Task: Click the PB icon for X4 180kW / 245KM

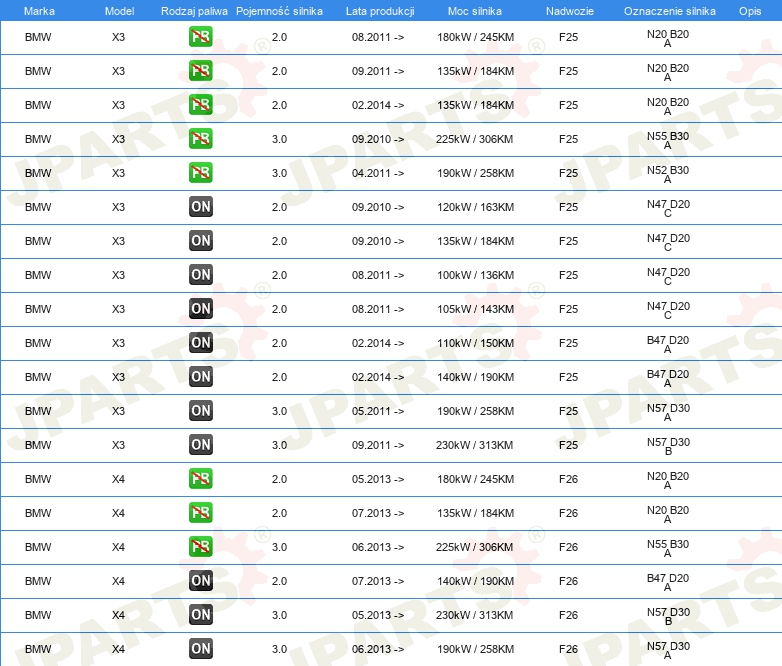Action: pos(201,479)
